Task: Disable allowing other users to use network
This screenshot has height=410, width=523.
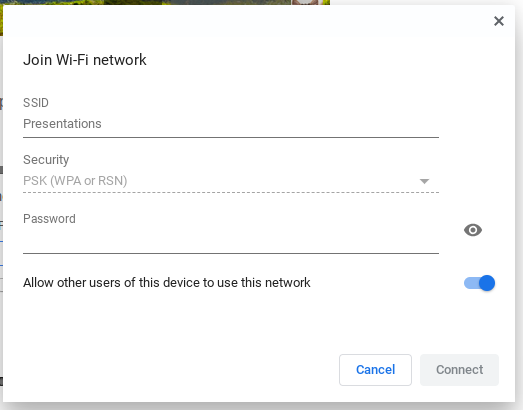Action: pyautogui.click(x=479, y=283)
